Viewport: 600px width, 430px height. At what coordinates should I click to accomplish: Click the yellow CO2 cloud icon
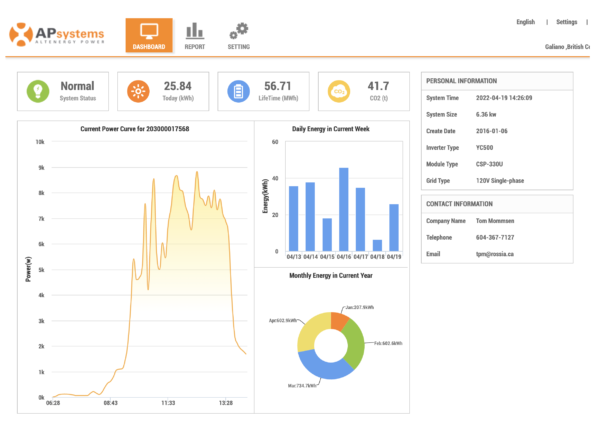click(x=338, y=92)
